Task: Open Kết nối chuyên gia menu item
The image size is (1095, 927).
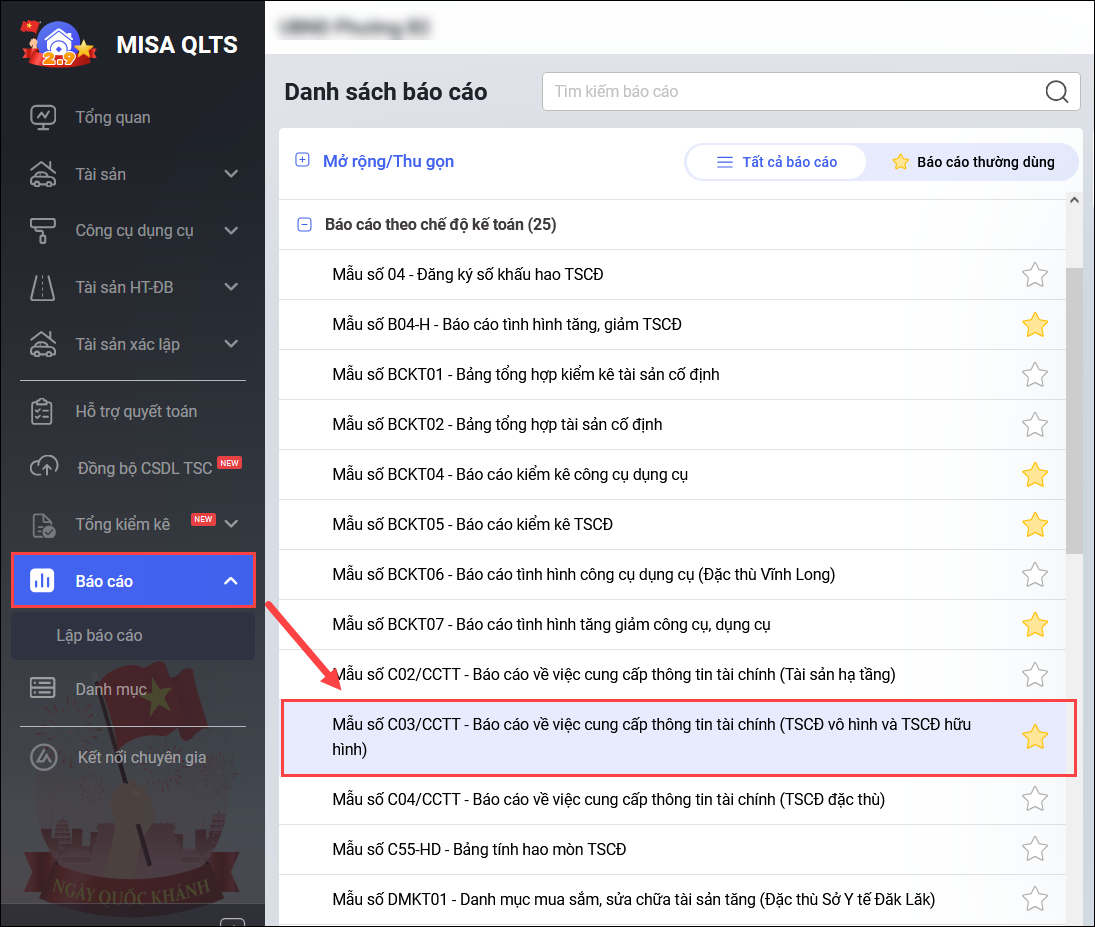Action: pyautogui.click(x=142, y=757)
